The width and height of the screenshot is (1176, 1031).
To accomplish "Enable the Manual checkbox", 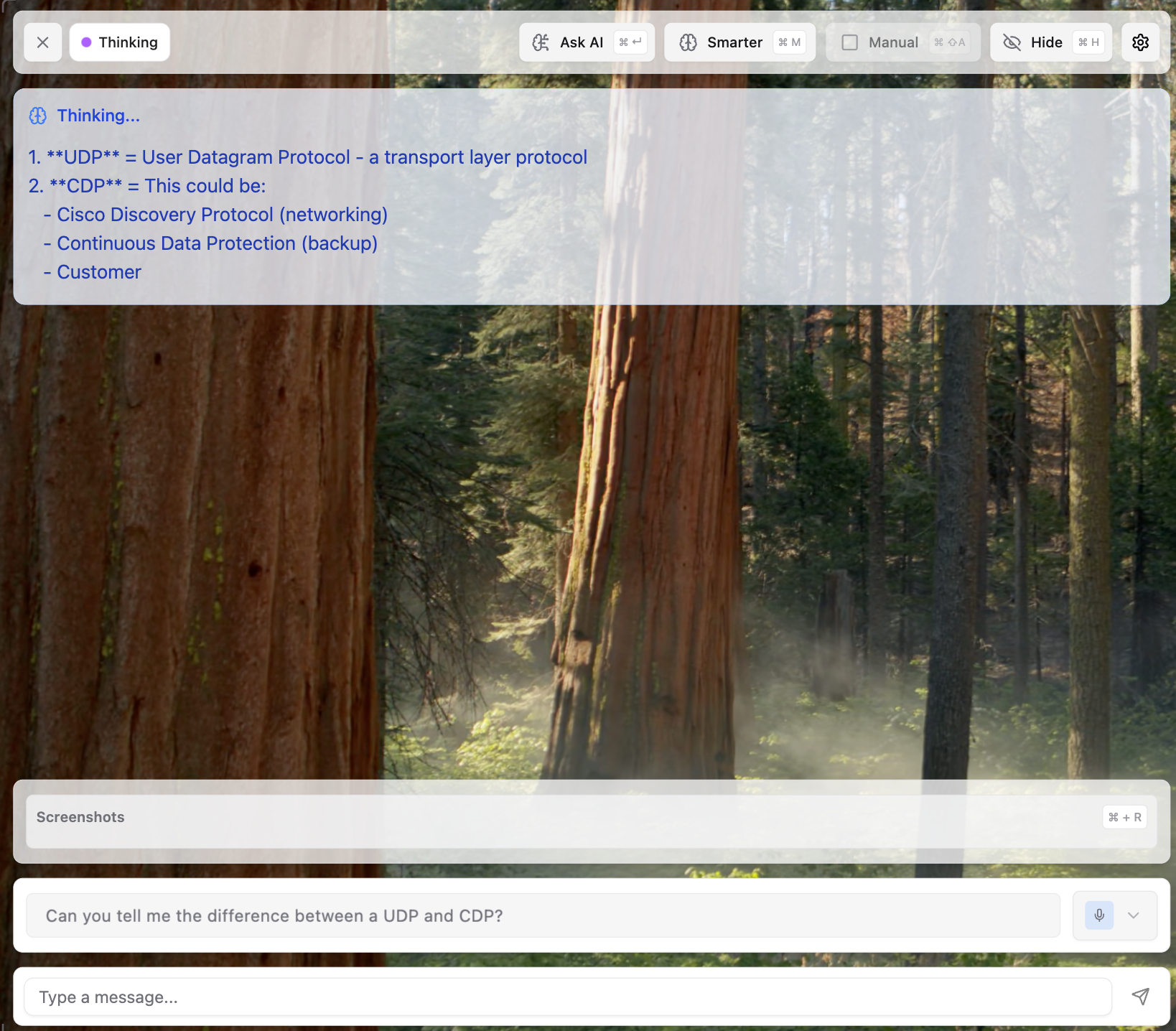I will (850, 42).
